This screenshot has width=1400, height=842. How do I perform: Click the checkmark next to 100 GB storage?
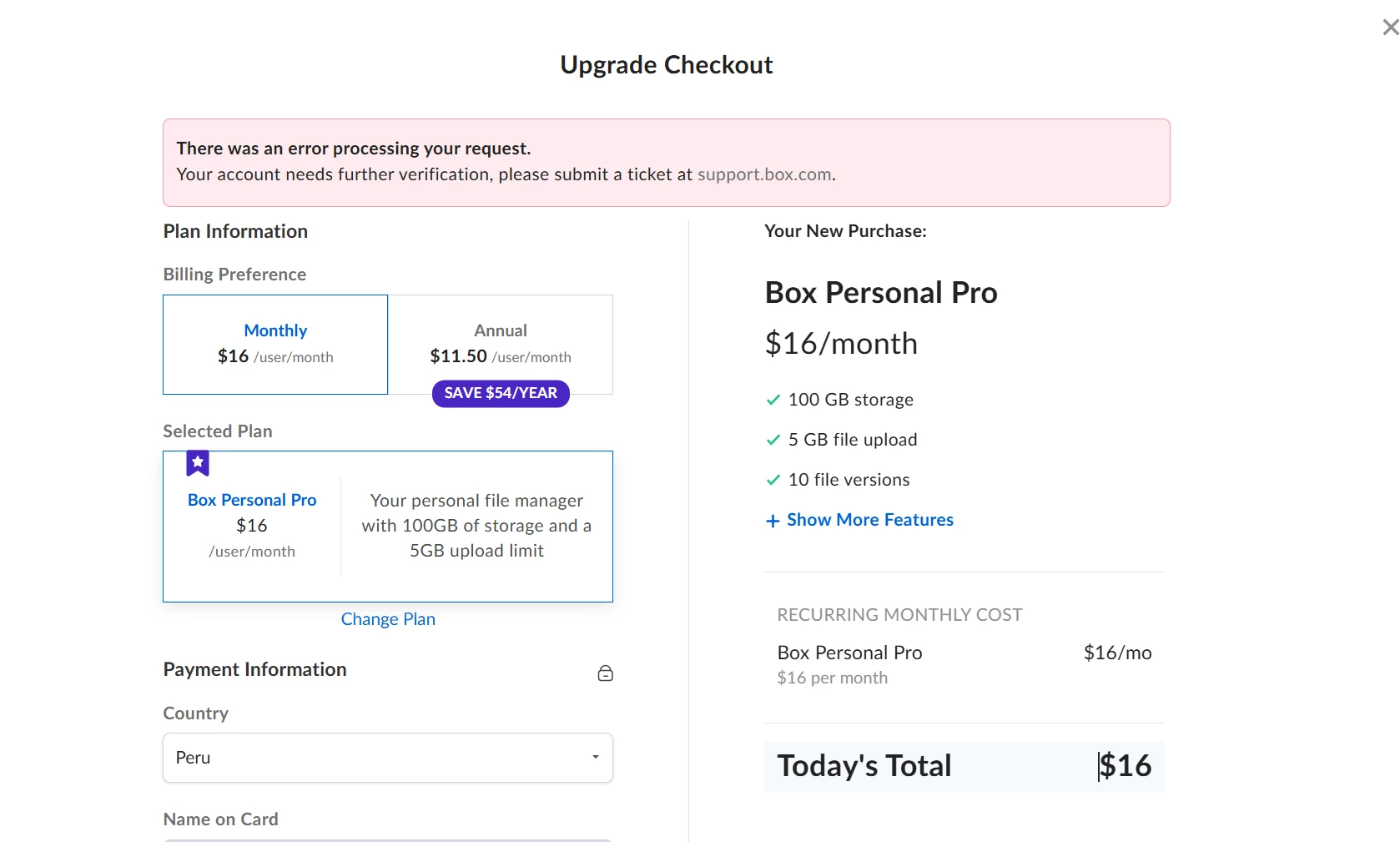coord(773,400)
